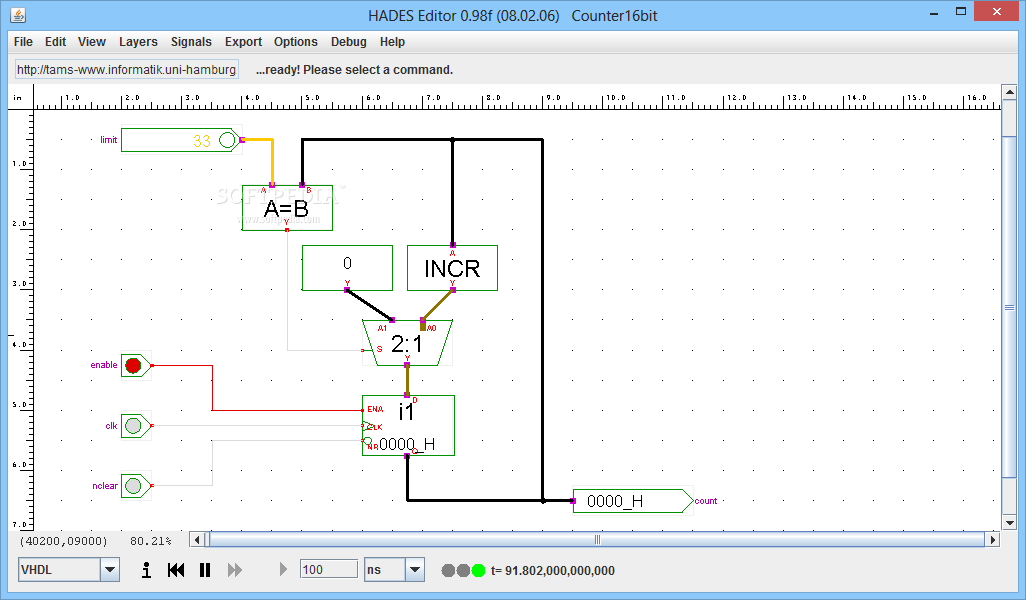Click the simulation interval field showing 100

[328, 570]
